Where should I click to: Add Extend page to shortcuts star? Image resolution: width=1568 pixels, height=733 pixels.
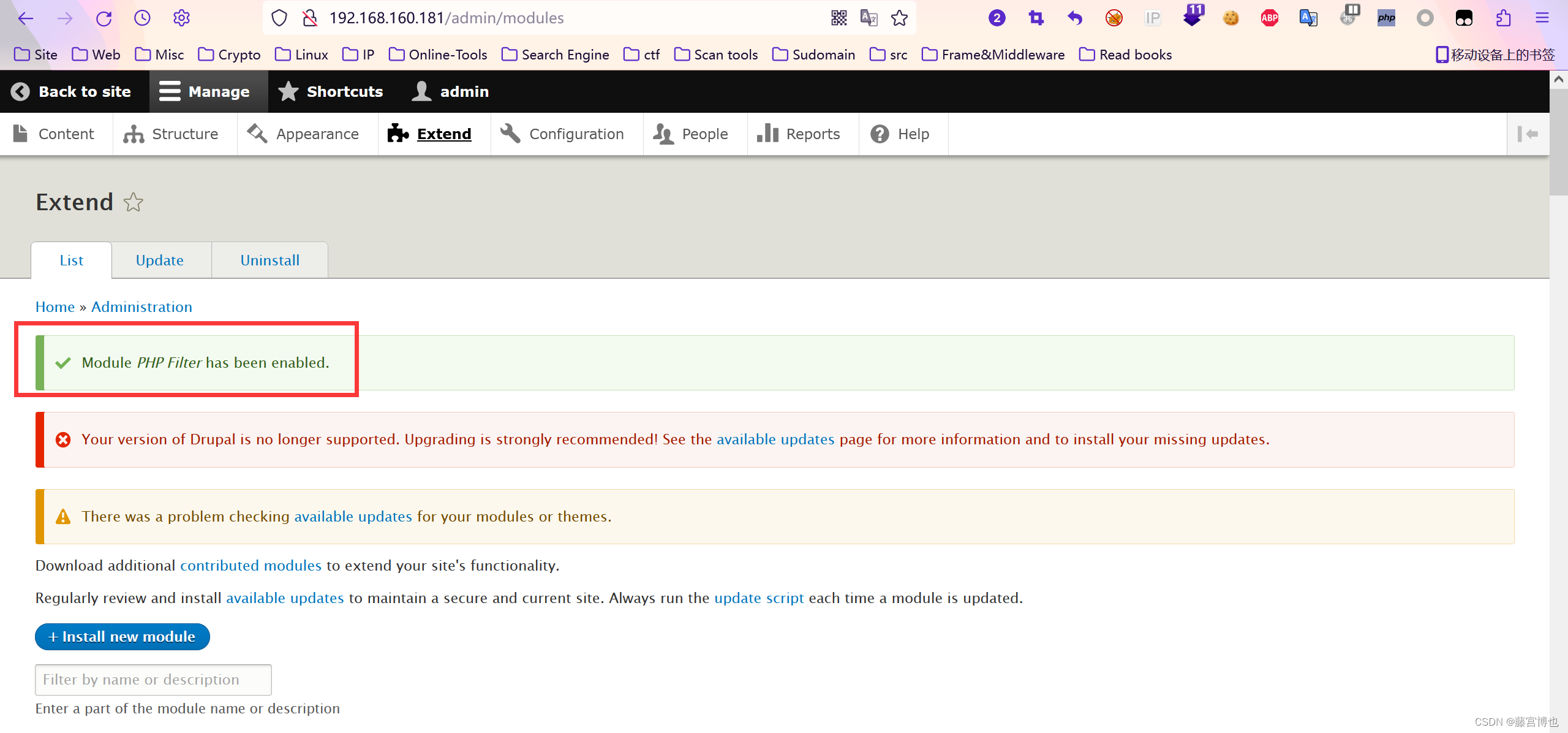(134, 202)
